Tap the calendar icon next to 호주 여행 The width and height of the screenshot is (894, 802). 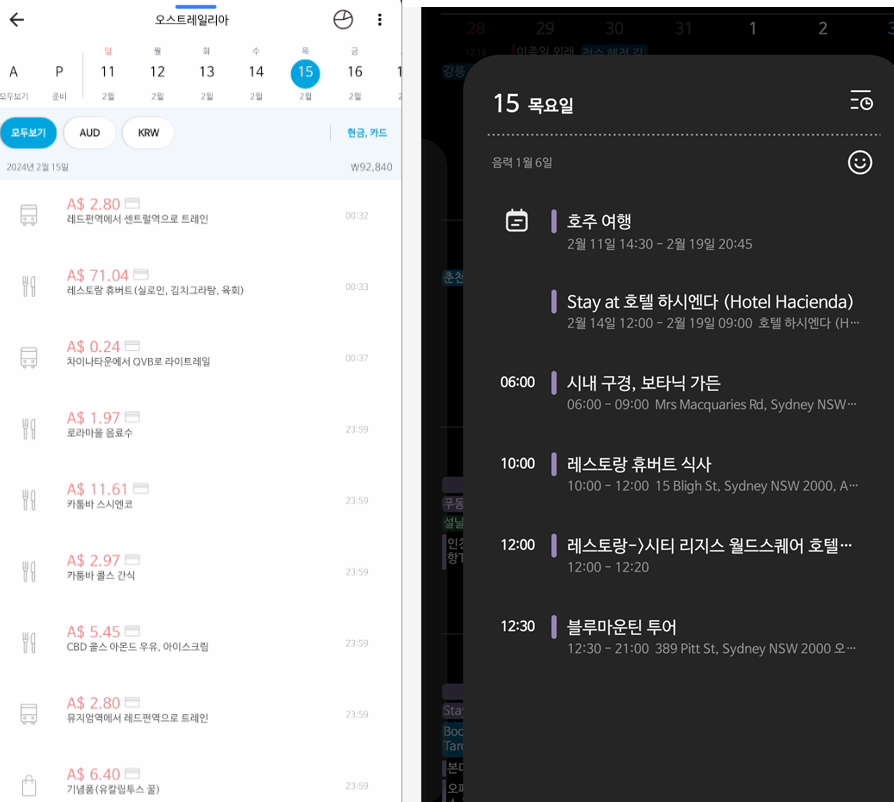coord(516,221)
